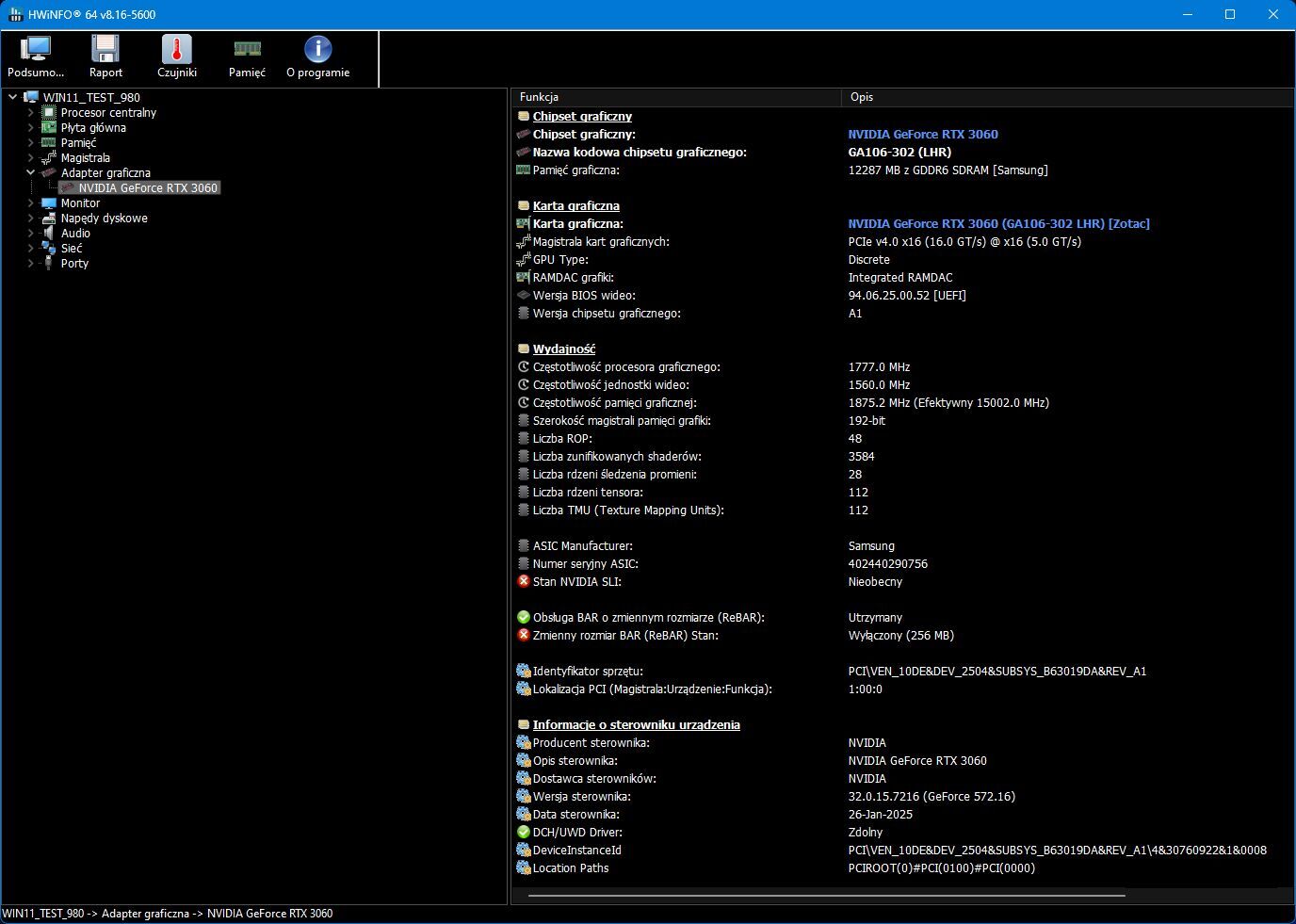Click the Wyłączony (256 MB) ReBAR value

(900, 635)
